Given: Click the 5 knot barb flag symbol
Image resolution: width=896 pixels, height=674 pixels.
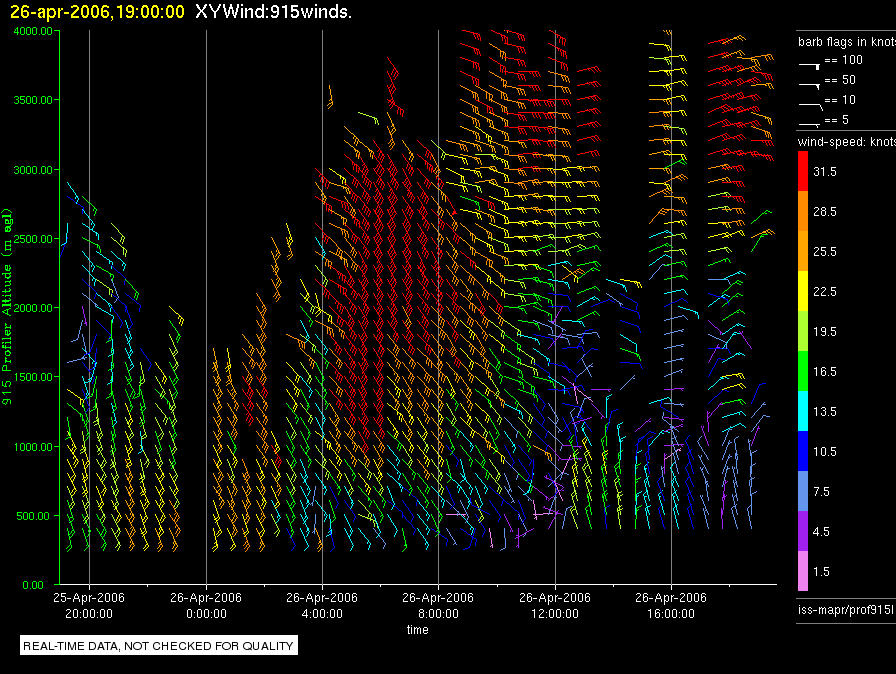Looking at the screenshot, I should click(x=808, y=122).
